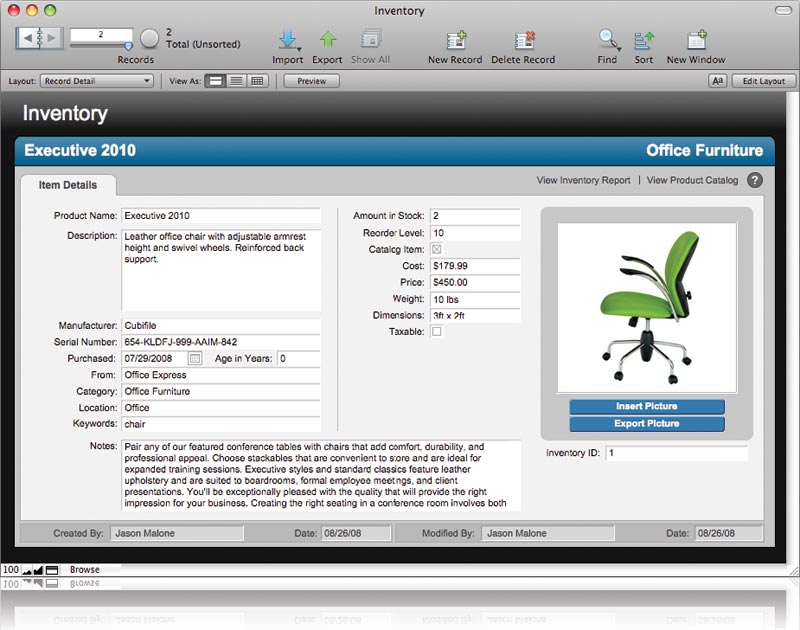
Task: Click the green chair product picture
Action: (647, 308)
